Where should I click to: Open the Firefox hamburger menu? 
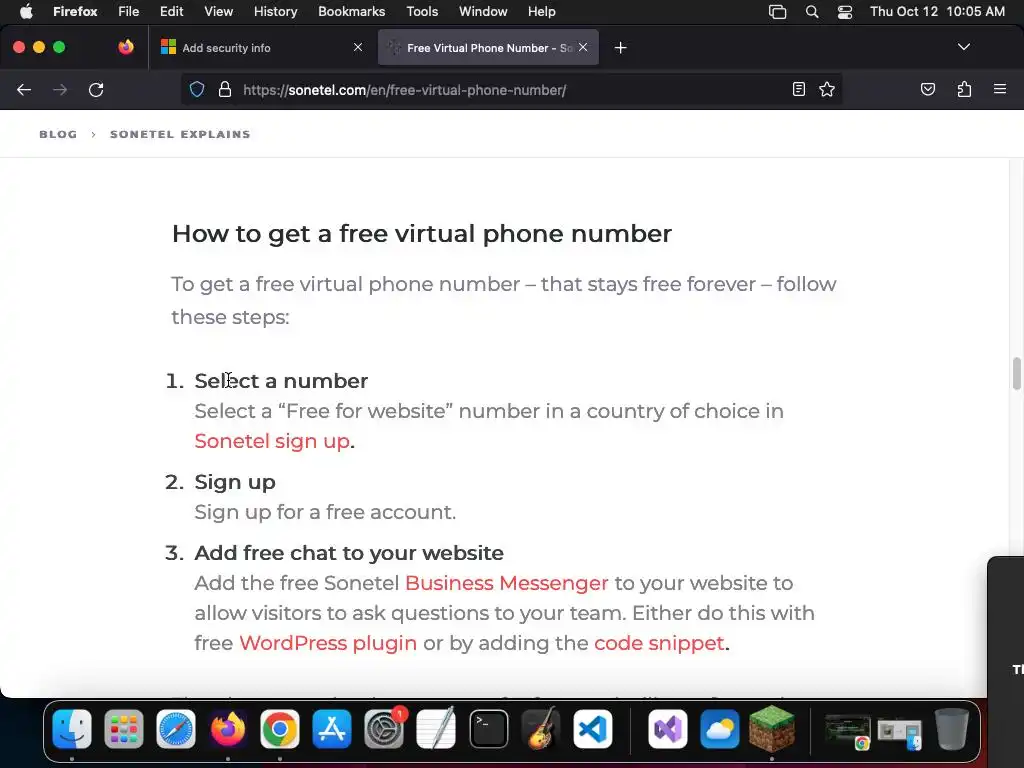click(x=1000, y=89)
